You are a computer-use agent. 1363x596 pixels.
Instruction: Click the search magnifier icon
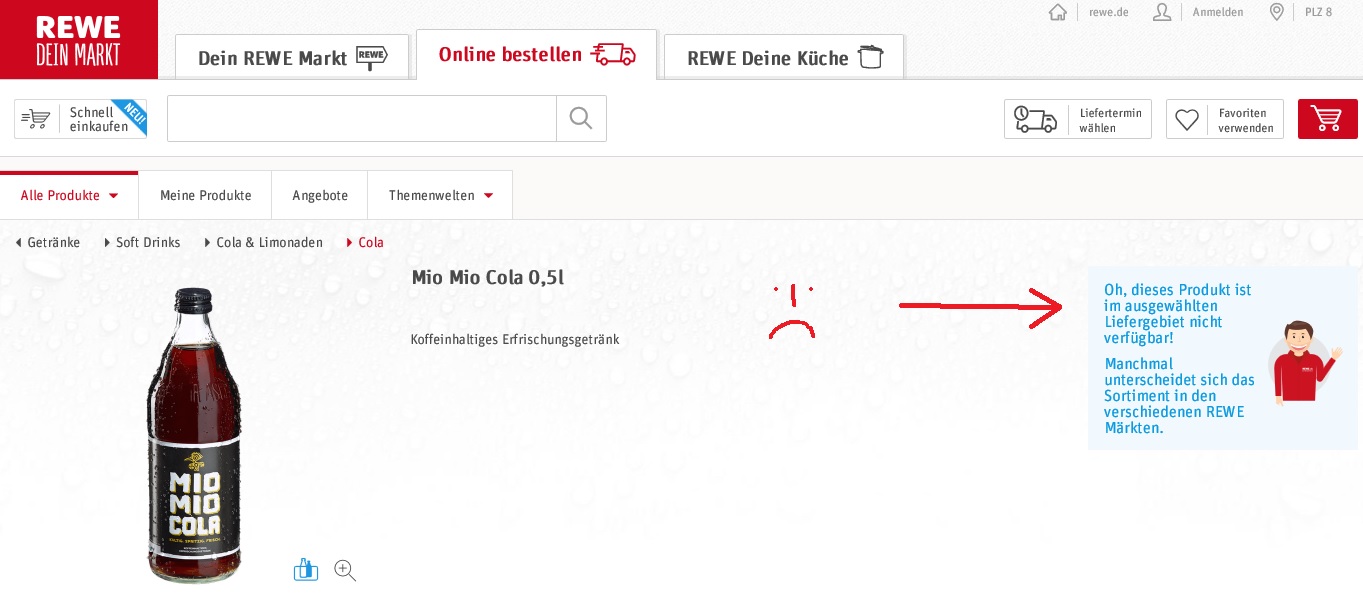[x=581, y=118]
